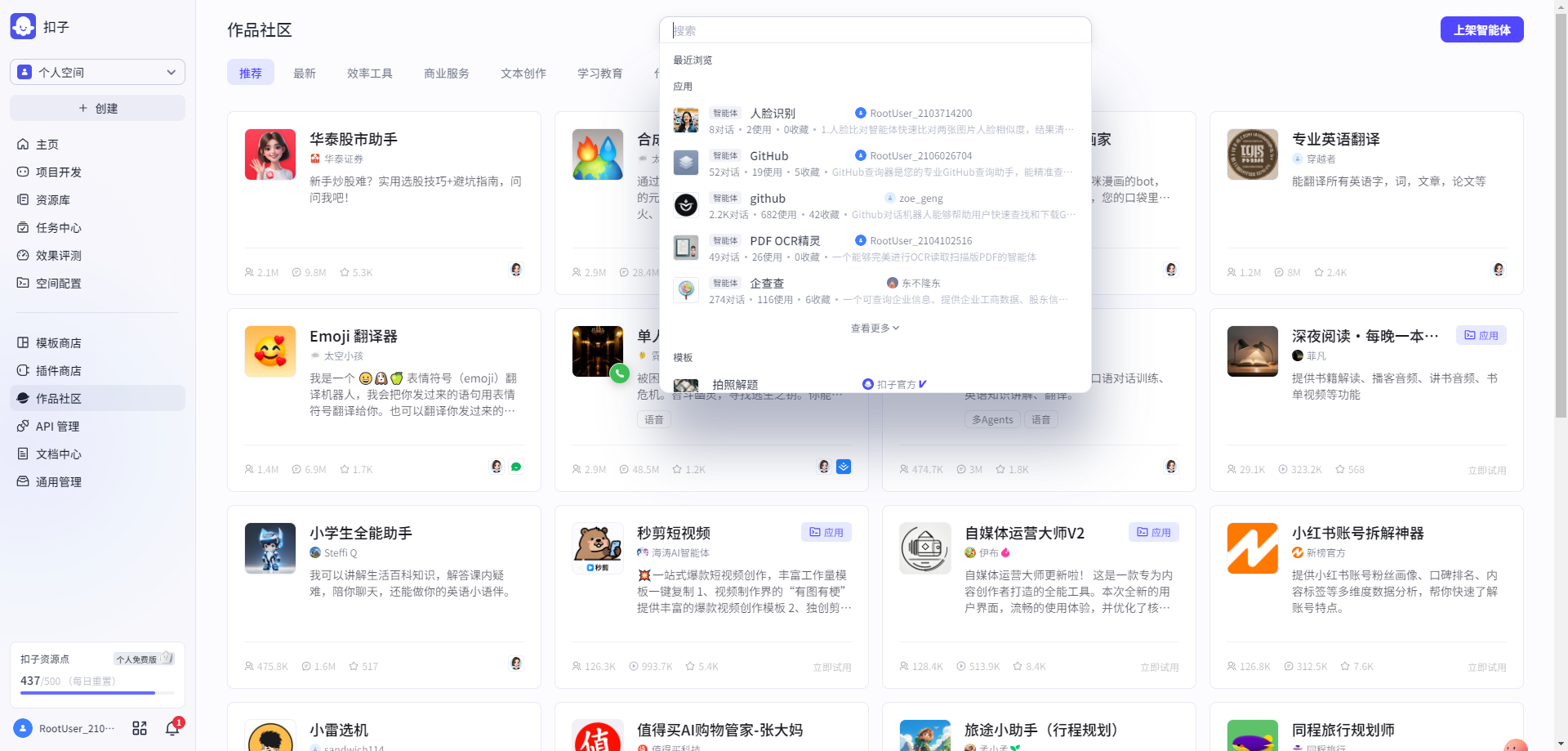Click 立即试用 on 深夜阅读 card
Viewport: 1568px width, 751px height.
tap(1487, 471)
